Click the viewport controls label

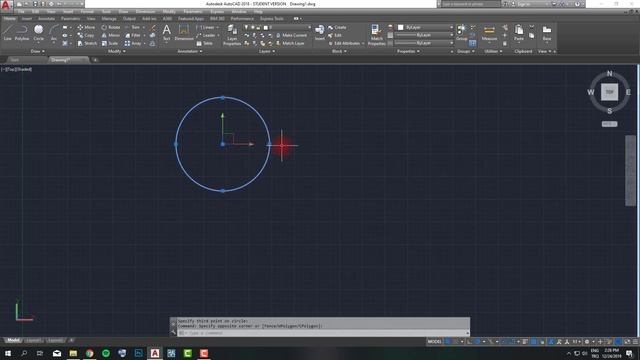coord(17,69)
